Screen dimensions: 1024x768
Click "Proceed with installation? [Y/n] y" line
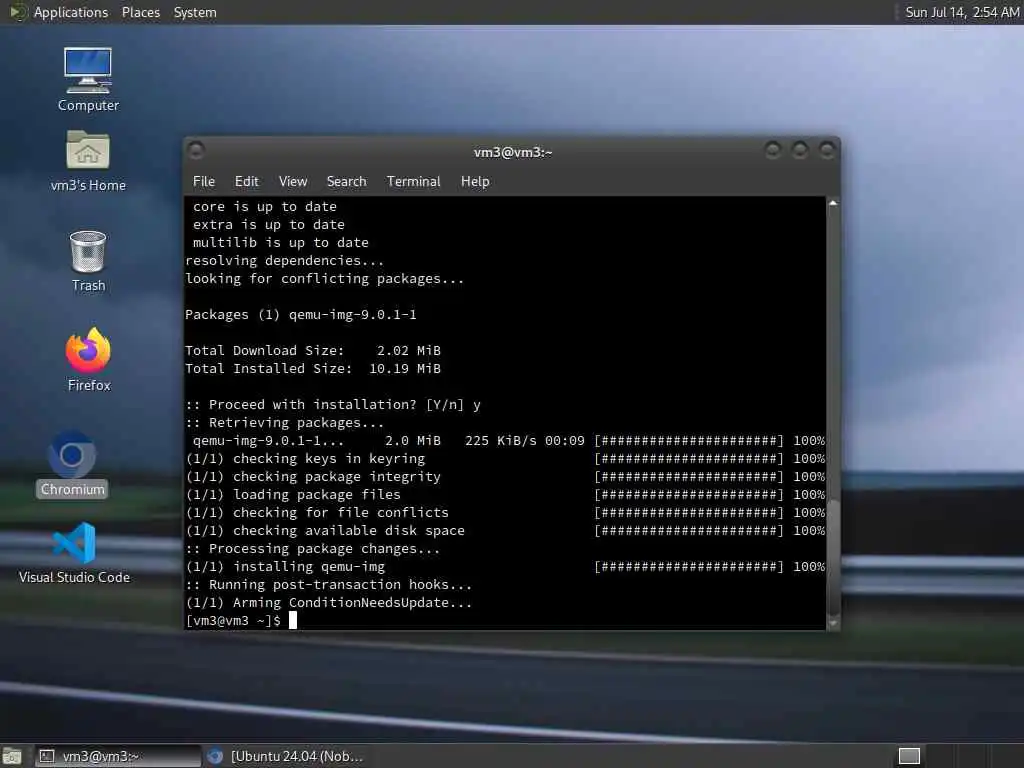pyautogui.click(x=333, y=405)
